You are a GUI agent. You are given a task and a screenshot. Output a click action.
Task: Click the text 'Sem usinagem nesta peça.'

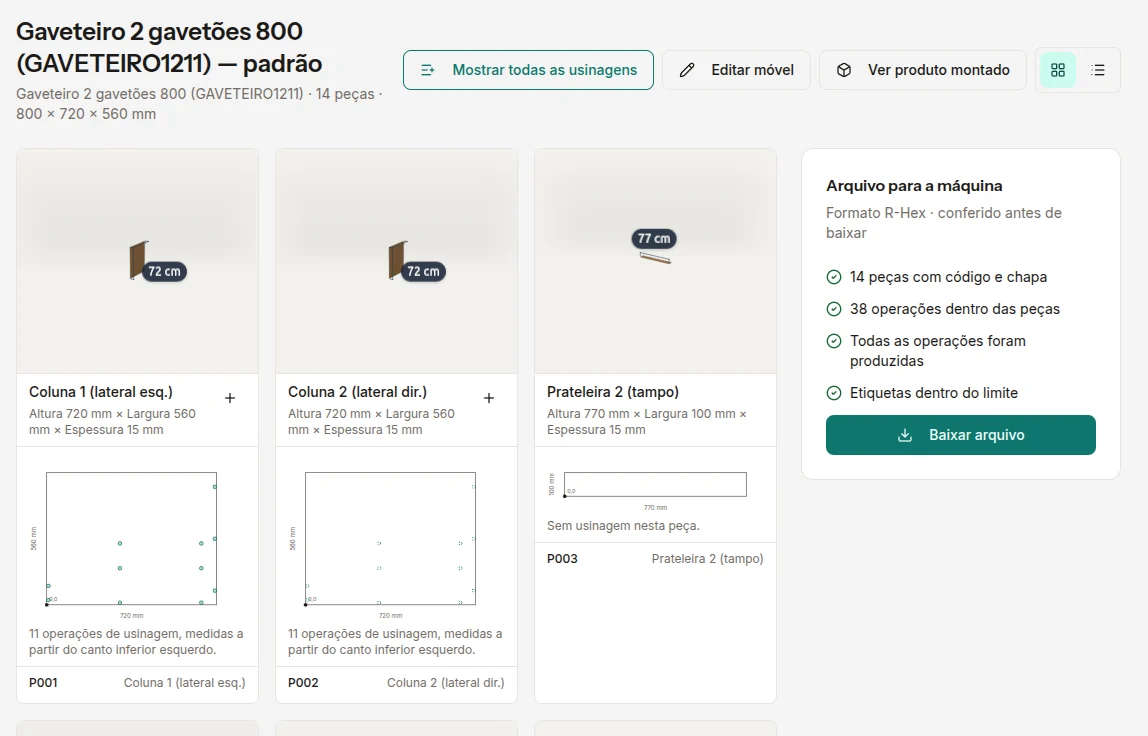pyautogui.click(x=623, y=526)
